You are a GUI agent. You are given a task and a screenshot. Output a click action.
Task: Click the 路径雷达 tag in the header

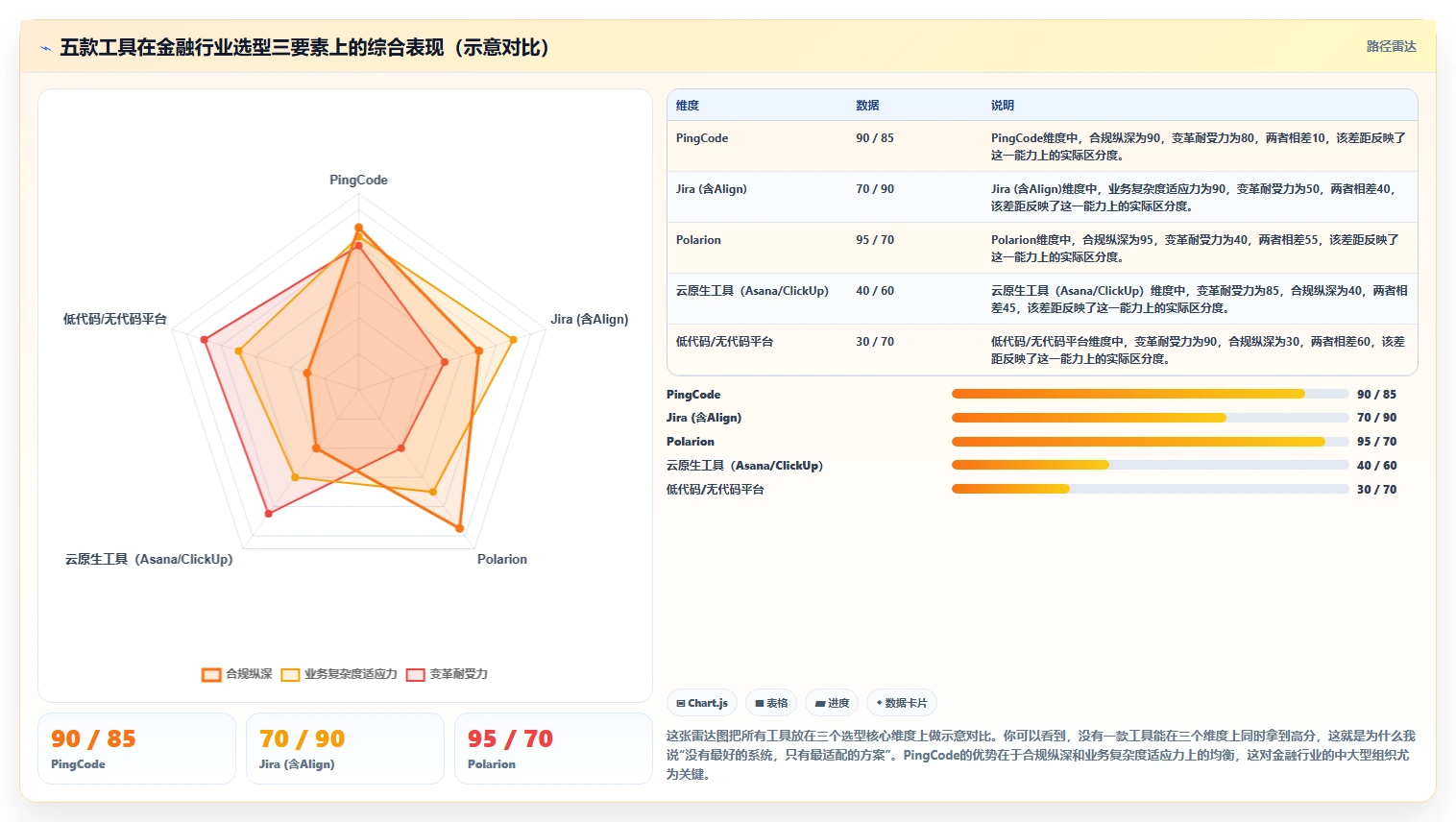1391,46
